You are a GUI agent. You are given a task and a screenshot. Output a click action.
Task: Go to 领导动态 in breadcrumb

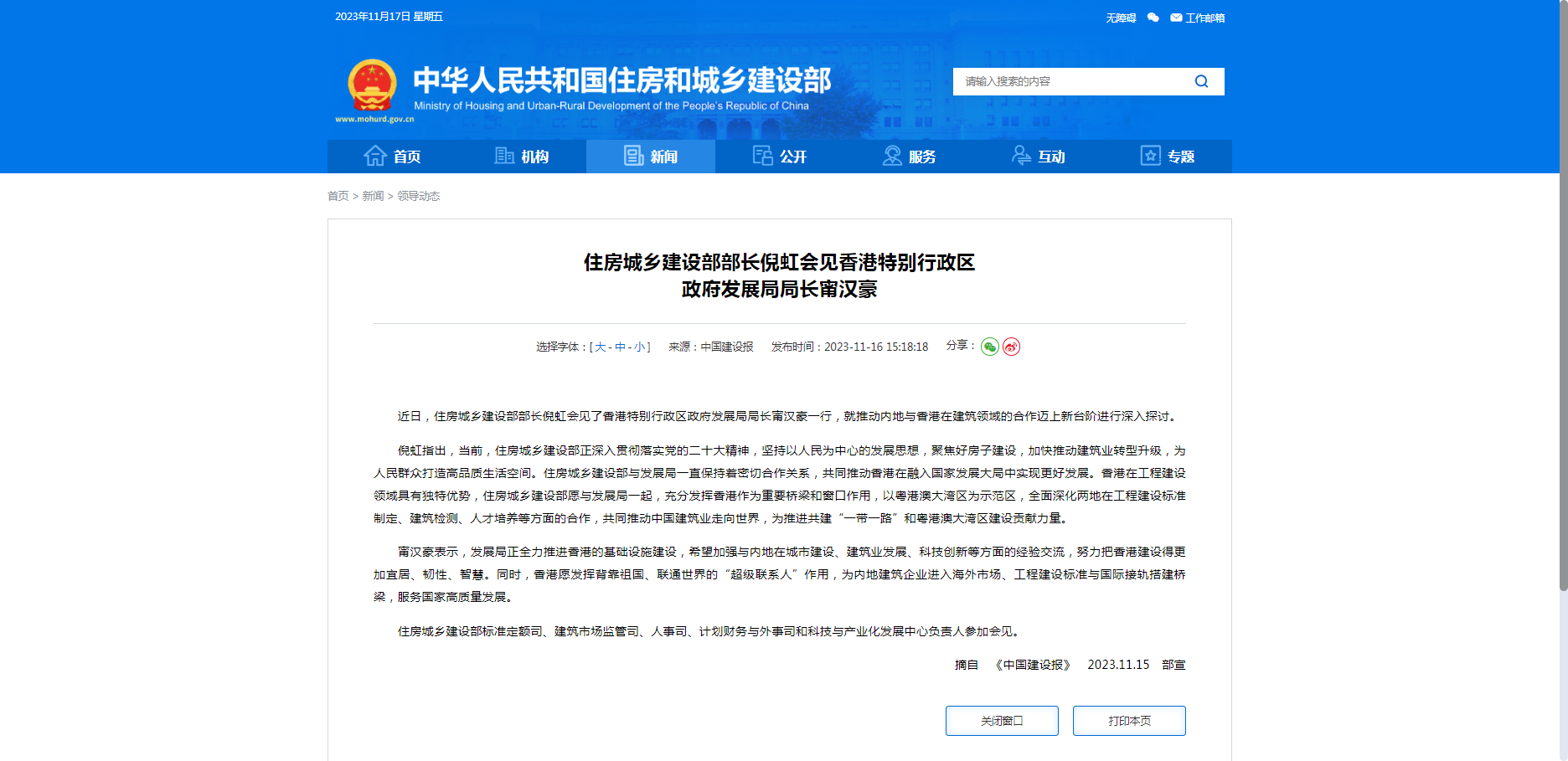click(x=418, y=196)
